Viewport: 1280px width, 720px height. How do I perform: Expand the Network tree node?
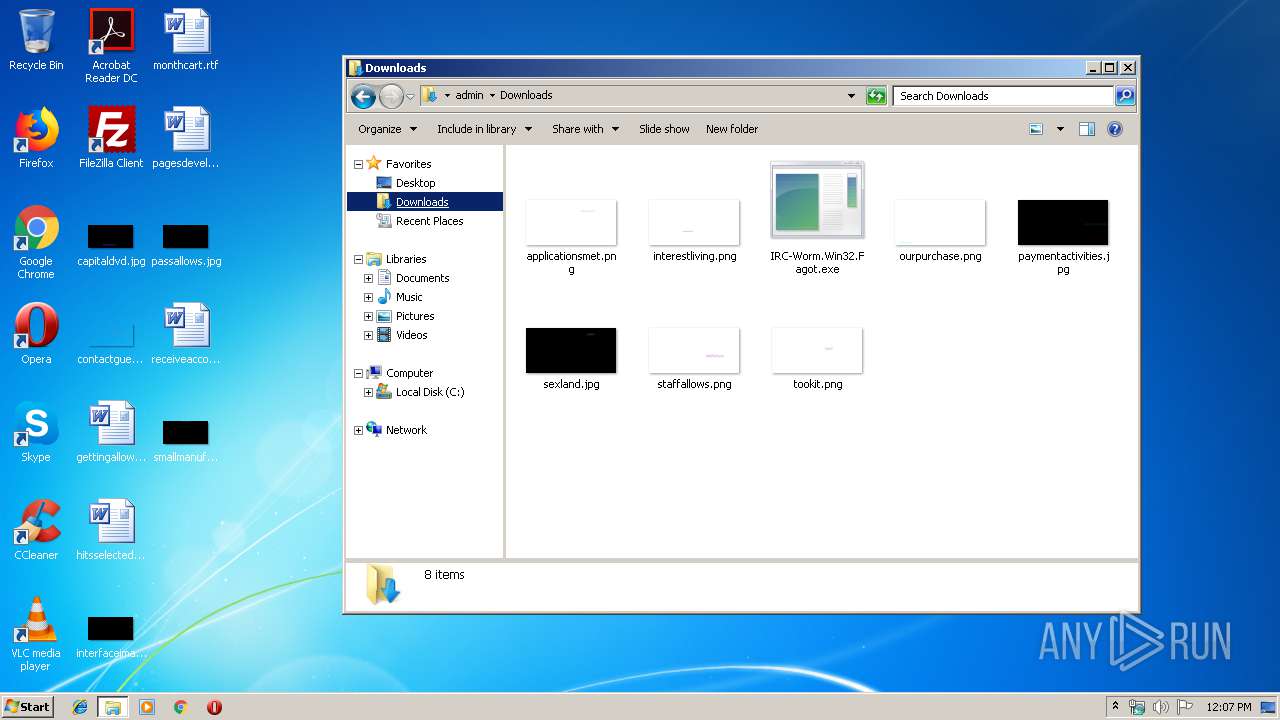point(358,430)
